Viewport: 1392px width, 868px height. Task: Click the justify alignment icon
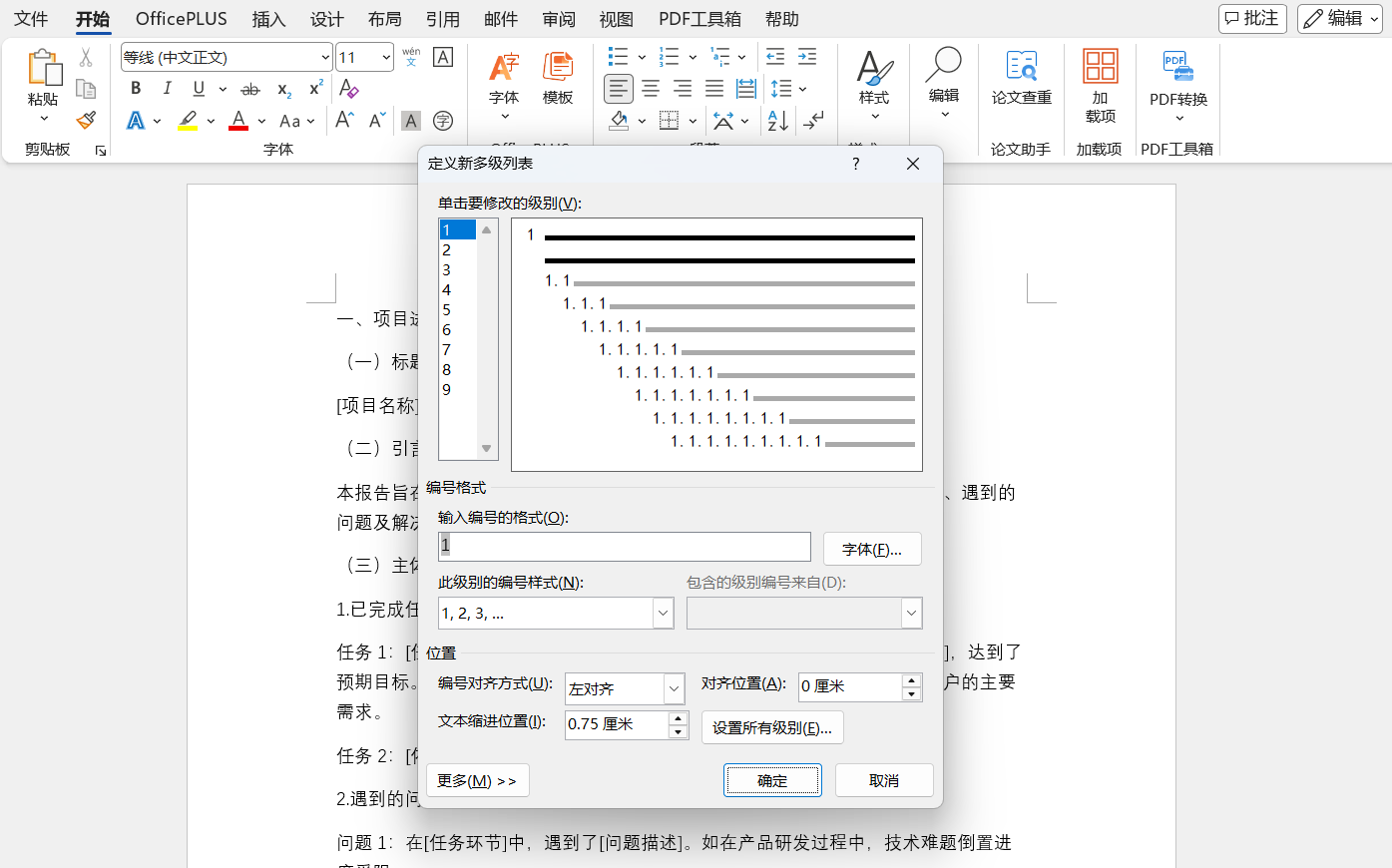coord(714,89)
